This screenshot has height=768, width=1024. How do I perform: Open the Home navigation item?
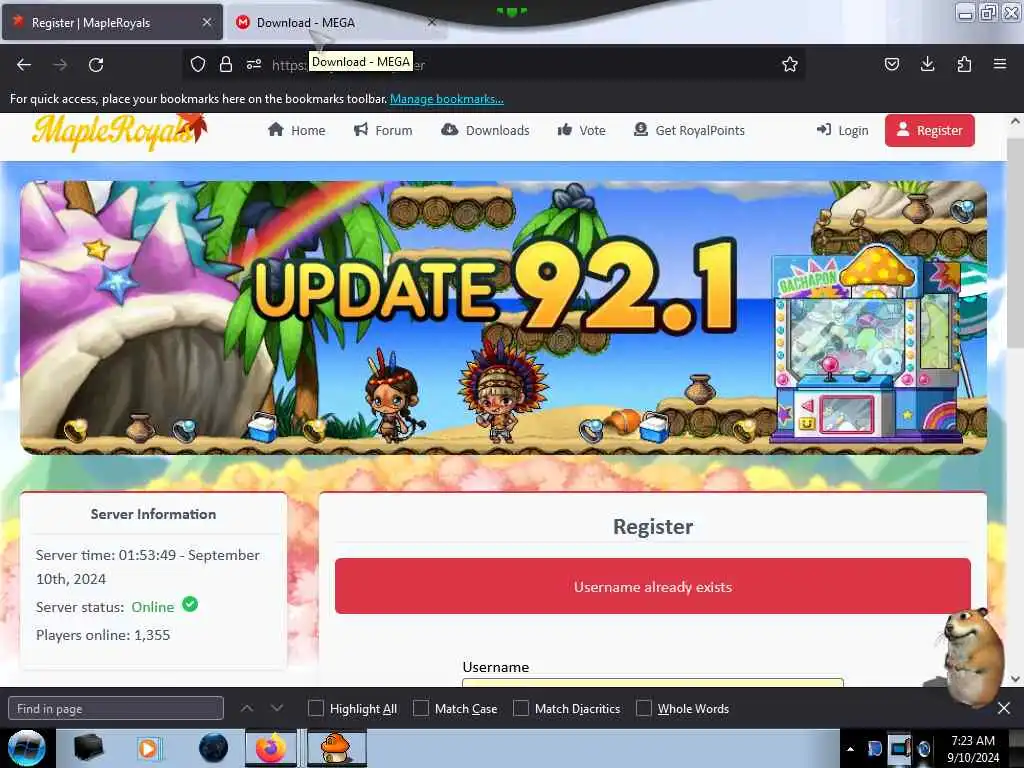(296, 130)
